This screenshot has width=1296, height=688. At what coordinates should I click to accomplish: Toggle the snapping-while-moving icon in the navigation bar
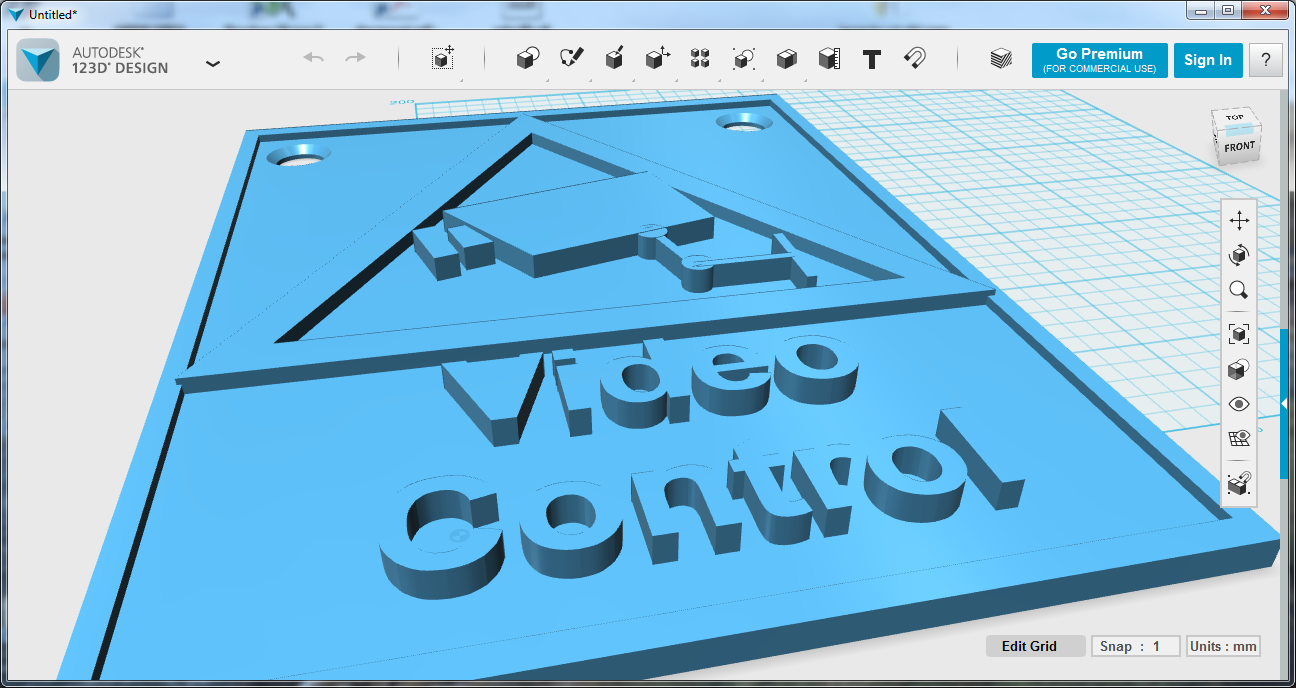pyautogui.click(x=1239, y=483)
